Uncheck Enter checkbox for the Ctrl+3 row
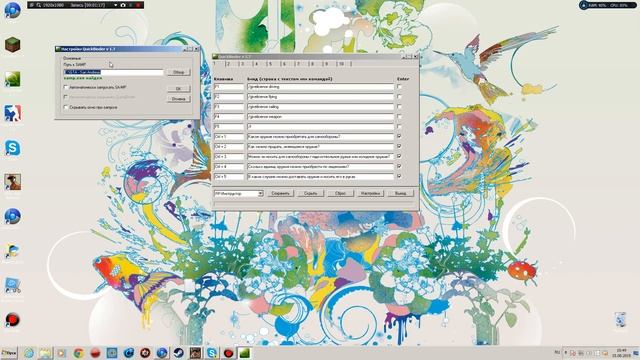Image resolution: width=640 pixels, height=360 pixels. click(x=399, y=156)
